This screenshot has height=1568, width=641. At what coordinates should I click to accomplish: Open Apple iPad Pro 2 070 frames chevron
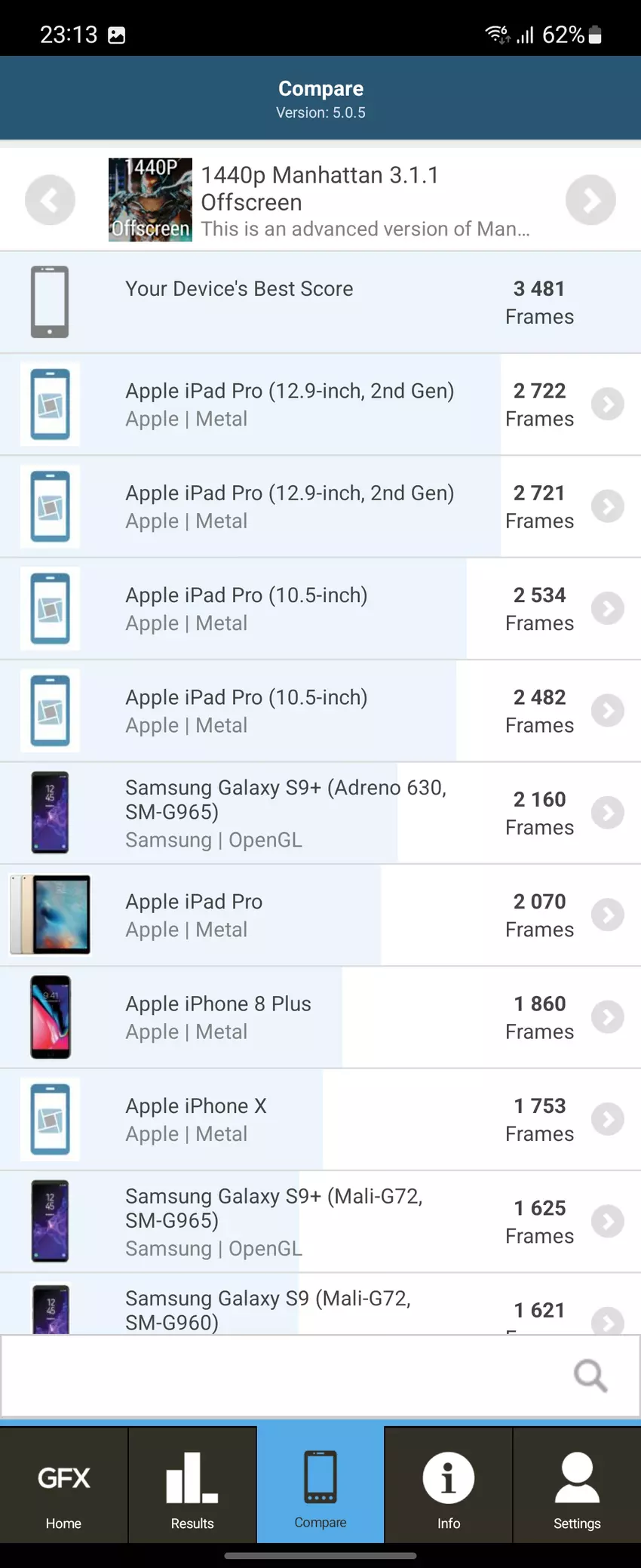tap(607, 915)
